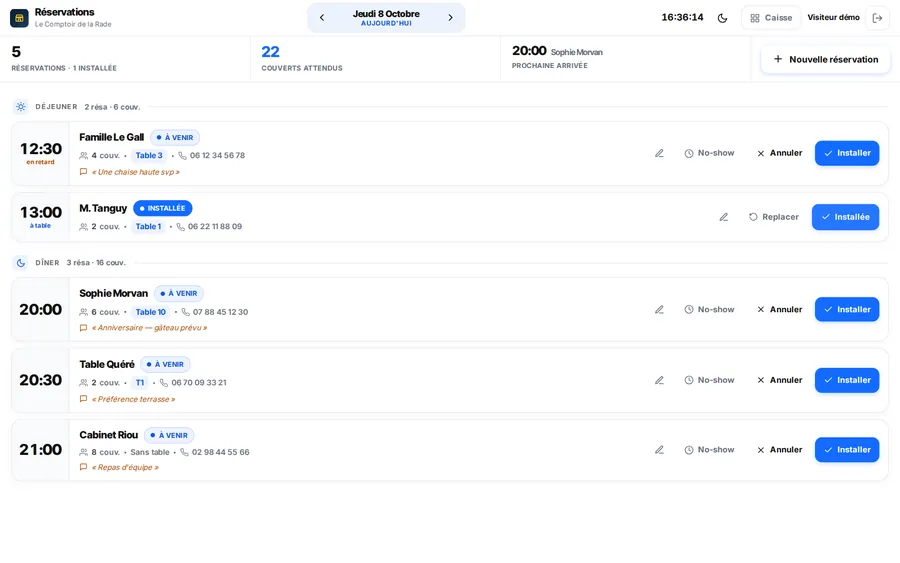Go to the next day with right chevron
The width and height of the screenshot is (900, 563).
451,18
